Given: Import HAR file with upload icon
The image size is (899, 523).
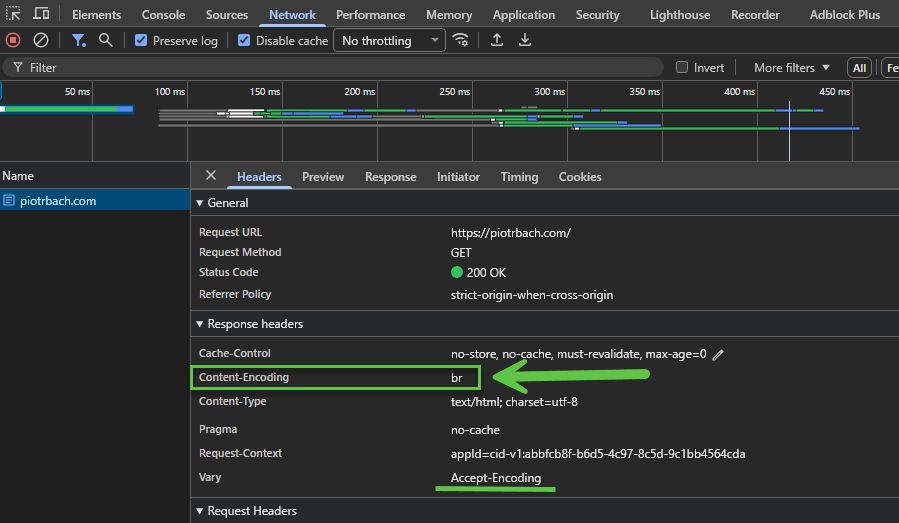Looking at the screenshot, I should (x=497, y=40).
